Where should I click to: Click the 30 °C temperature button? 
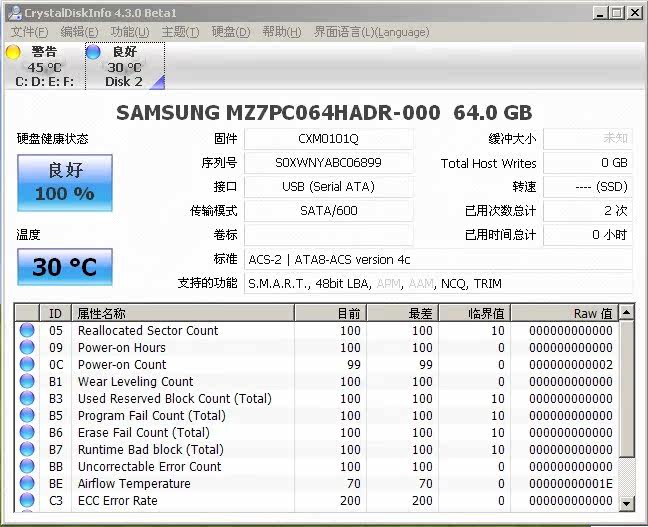pos(64,267)
